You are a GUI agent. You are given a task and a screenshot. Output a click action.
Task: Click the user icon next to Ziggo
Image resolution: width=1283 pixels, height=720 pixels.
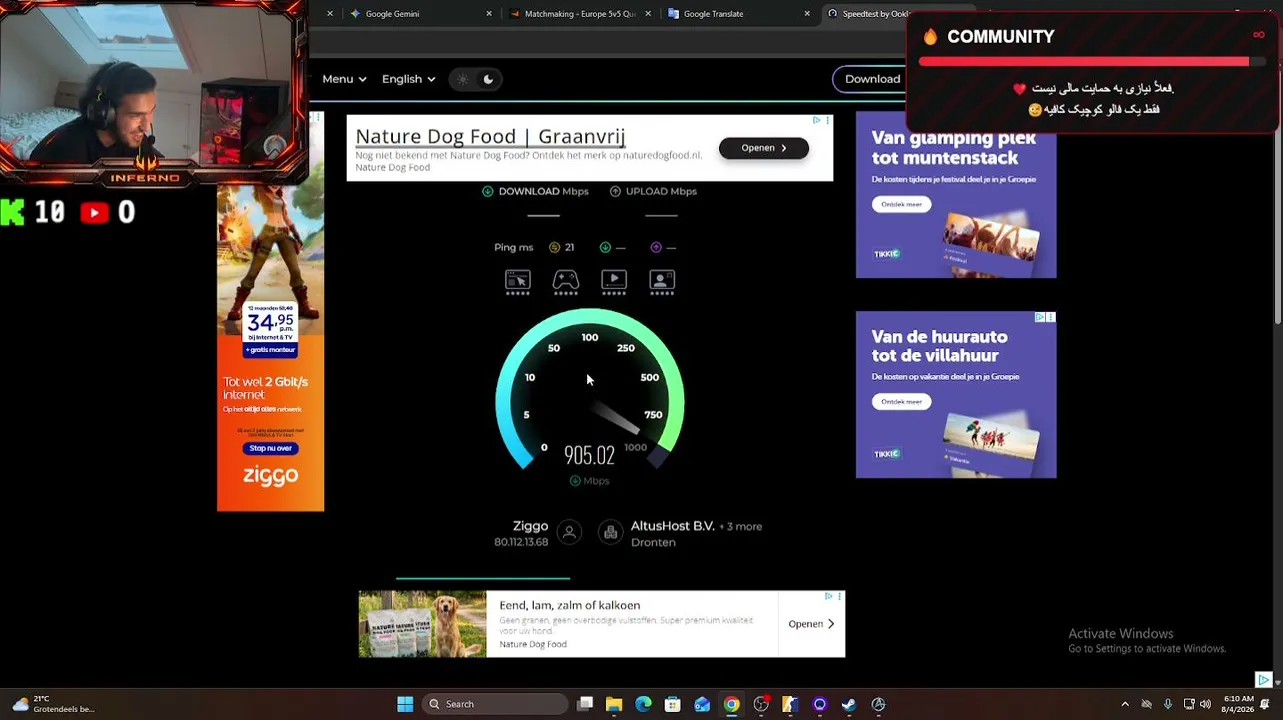click(x=569, y=533)
